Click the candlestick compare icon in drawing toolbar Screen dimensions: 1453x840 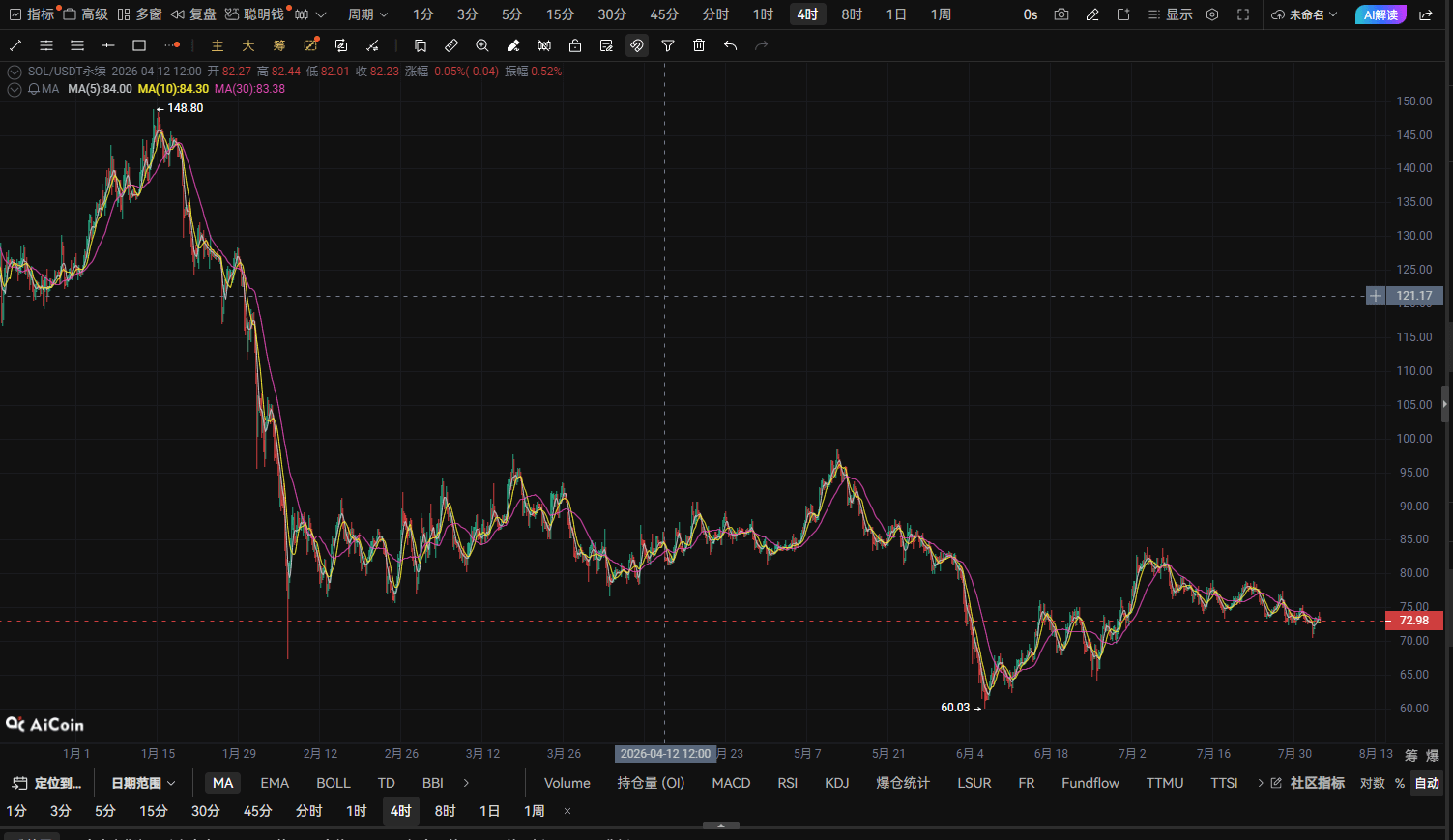tap(544, 45)
